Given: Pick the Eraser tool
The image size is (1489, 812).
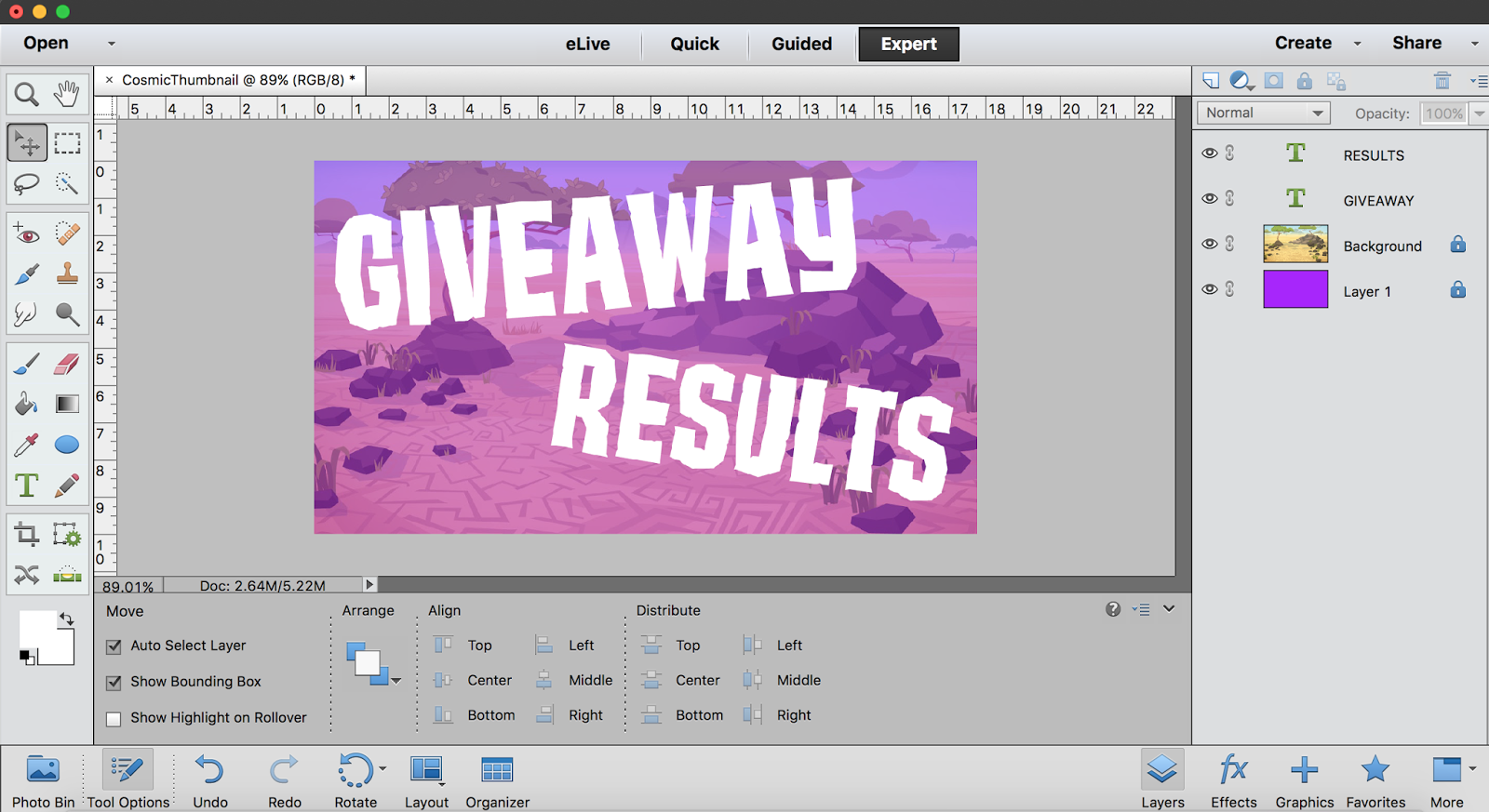Looking at the screenshot, I should coord(67,363).
